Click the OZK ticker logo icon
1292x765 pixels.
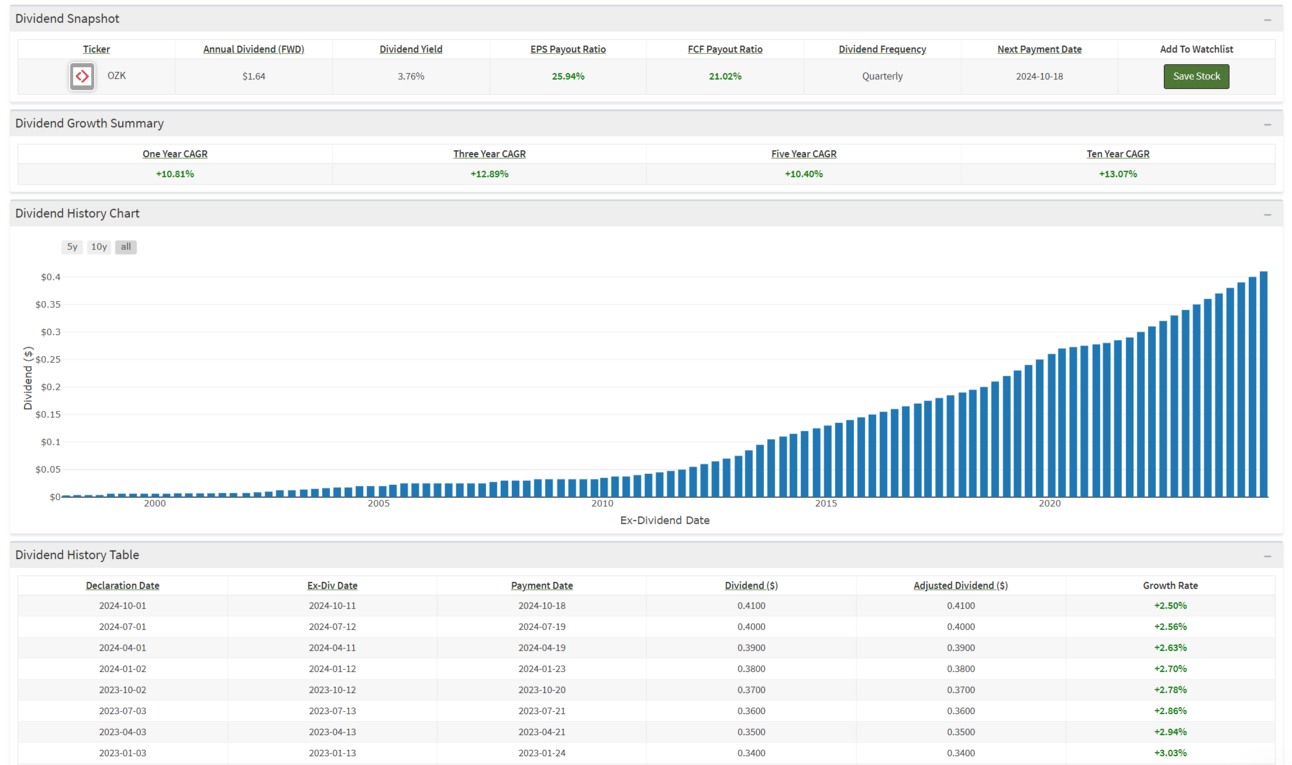[82, 76]
